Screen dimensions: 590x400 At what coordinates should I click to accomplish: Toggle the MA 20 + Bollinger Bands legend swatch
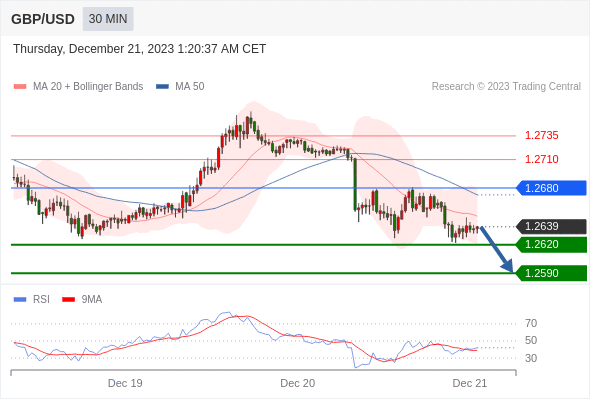[20, 87]
